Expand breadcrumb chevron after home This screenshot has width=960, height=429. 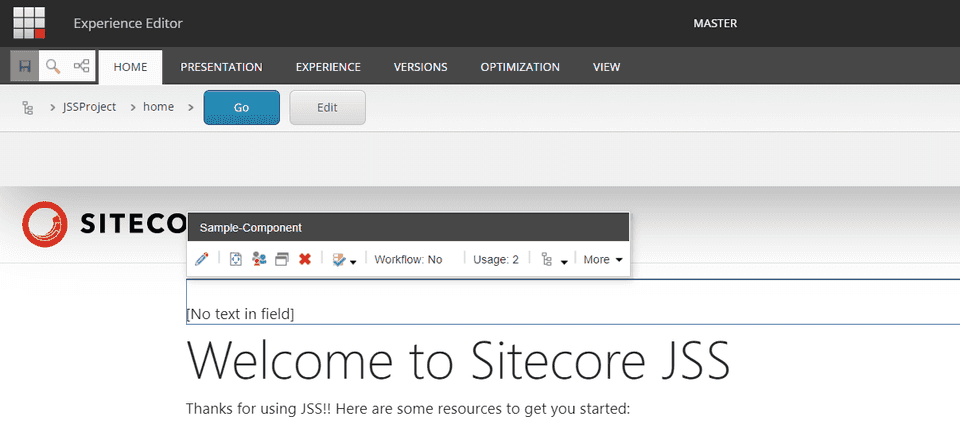coord(191,108)
